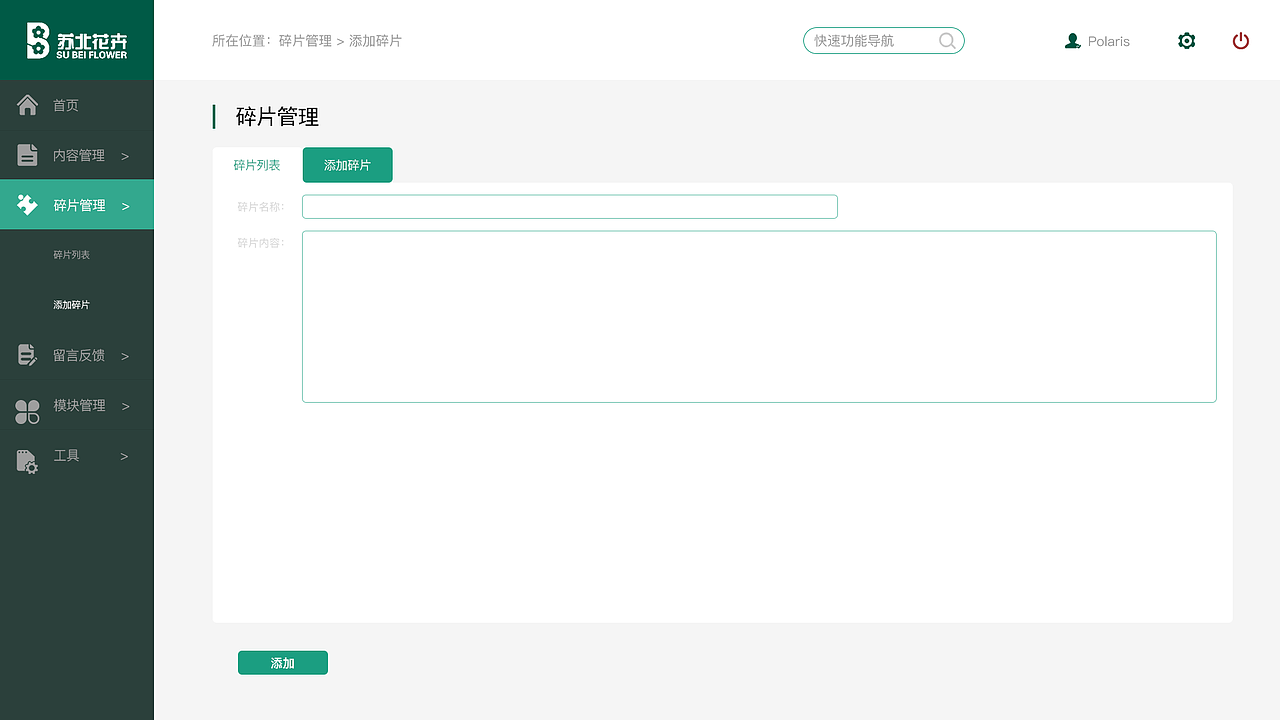Click 碎片管理 in the breadcrumb
The width and height of the screenshot is (1280, 720).
tap(305, 41)
